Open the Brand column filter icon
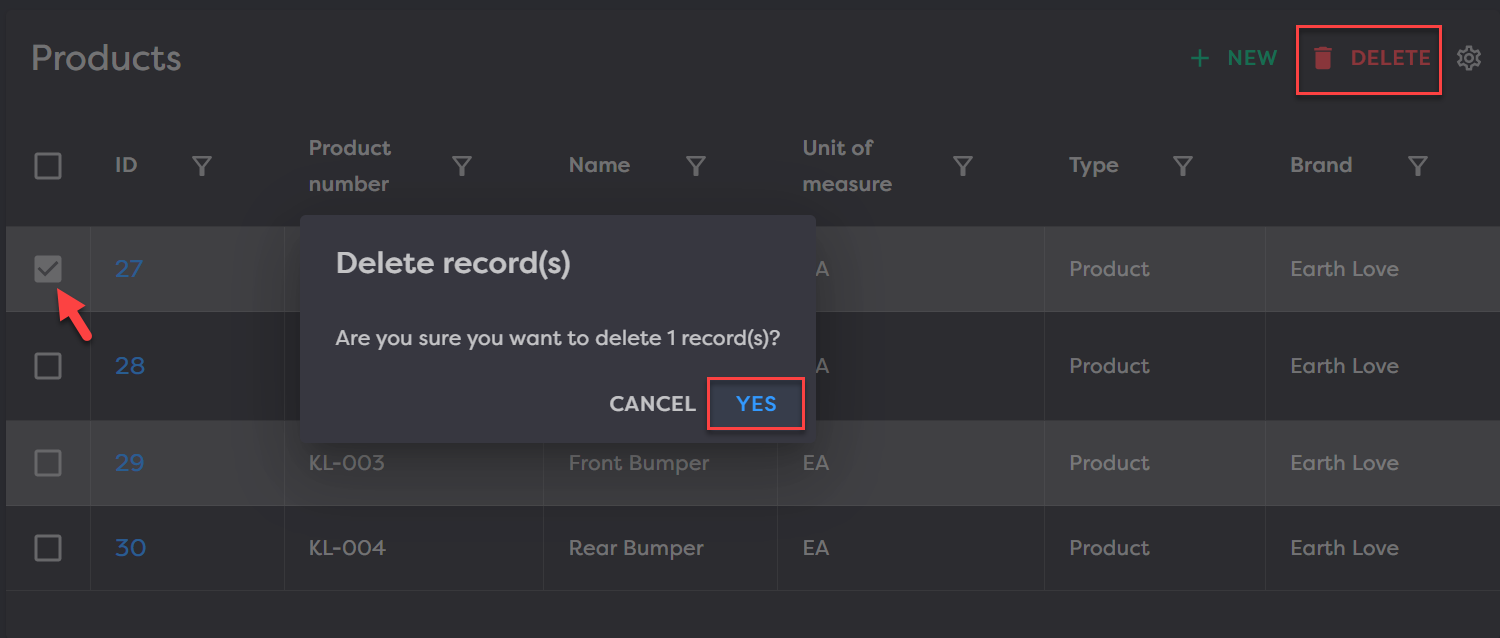Viewport: 1500px width, 638px height. tap(1417, 166)
